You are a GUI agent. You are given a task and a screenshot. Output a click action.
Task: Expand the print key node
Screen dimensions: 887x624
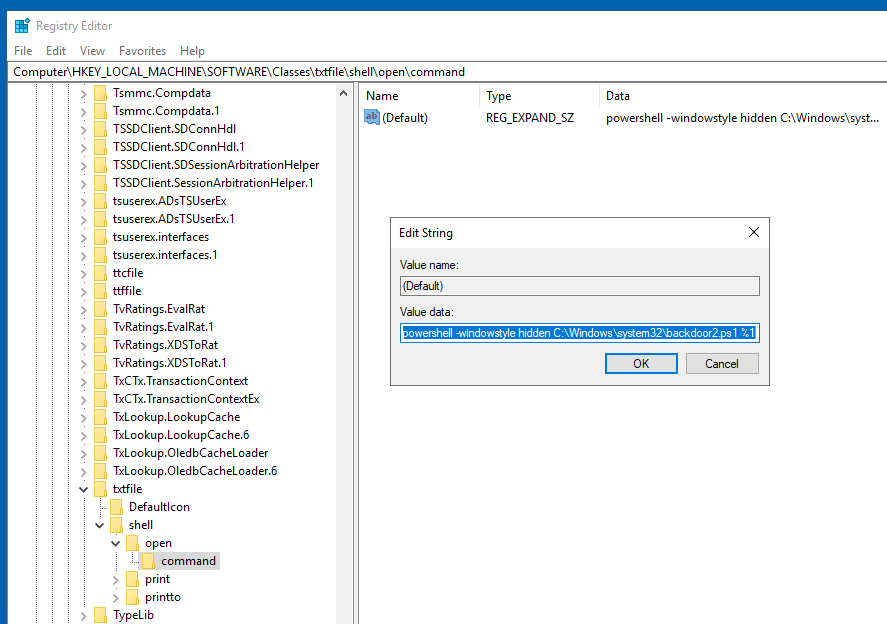coord(115,579)
